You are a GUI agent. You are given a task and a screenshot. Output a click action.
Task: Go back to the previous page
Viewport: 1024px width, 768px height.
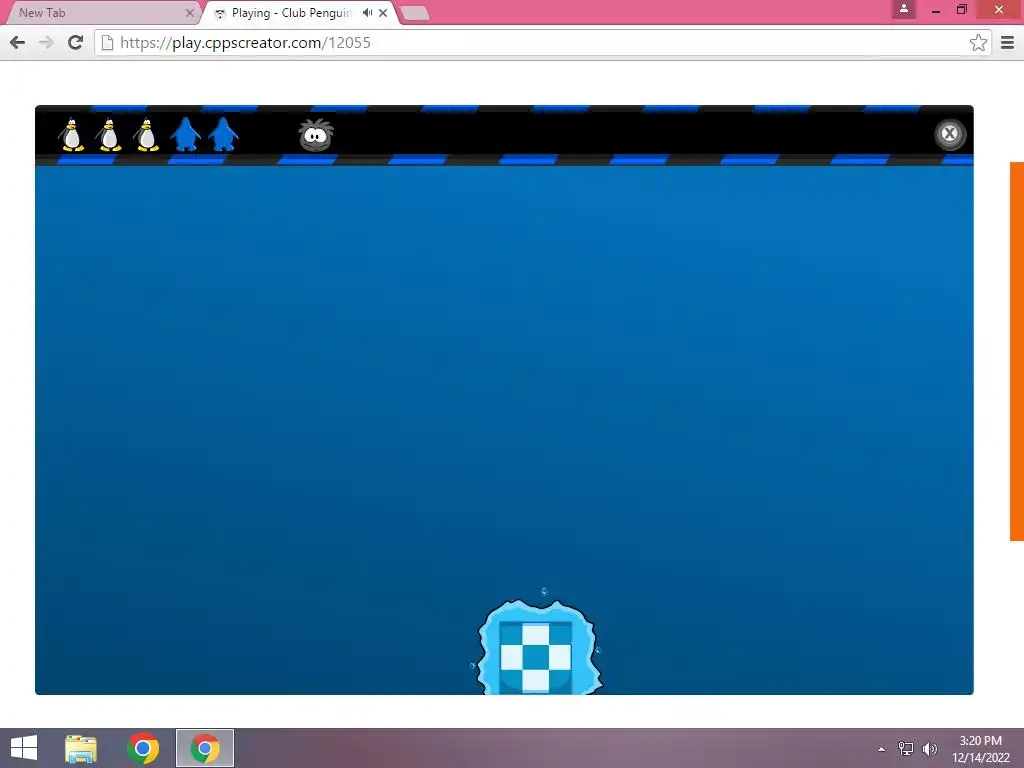[x=18, y=42]
